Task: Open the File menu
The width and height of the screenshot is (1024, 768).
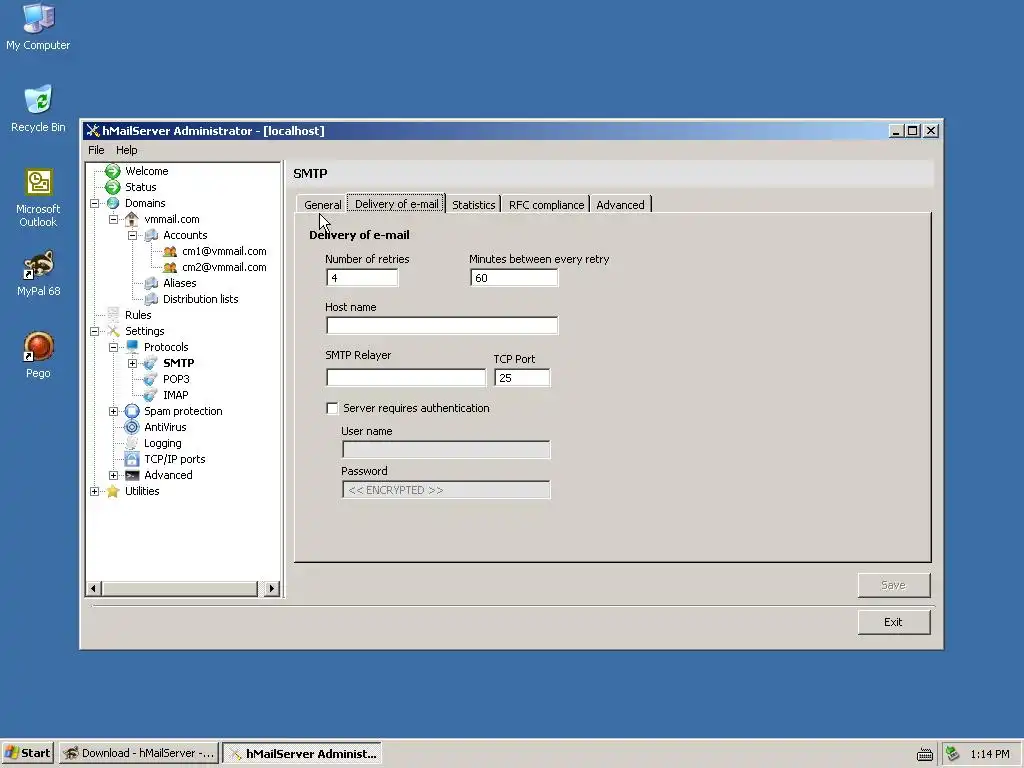Action: pyautogui.click(x=96, y=150)
